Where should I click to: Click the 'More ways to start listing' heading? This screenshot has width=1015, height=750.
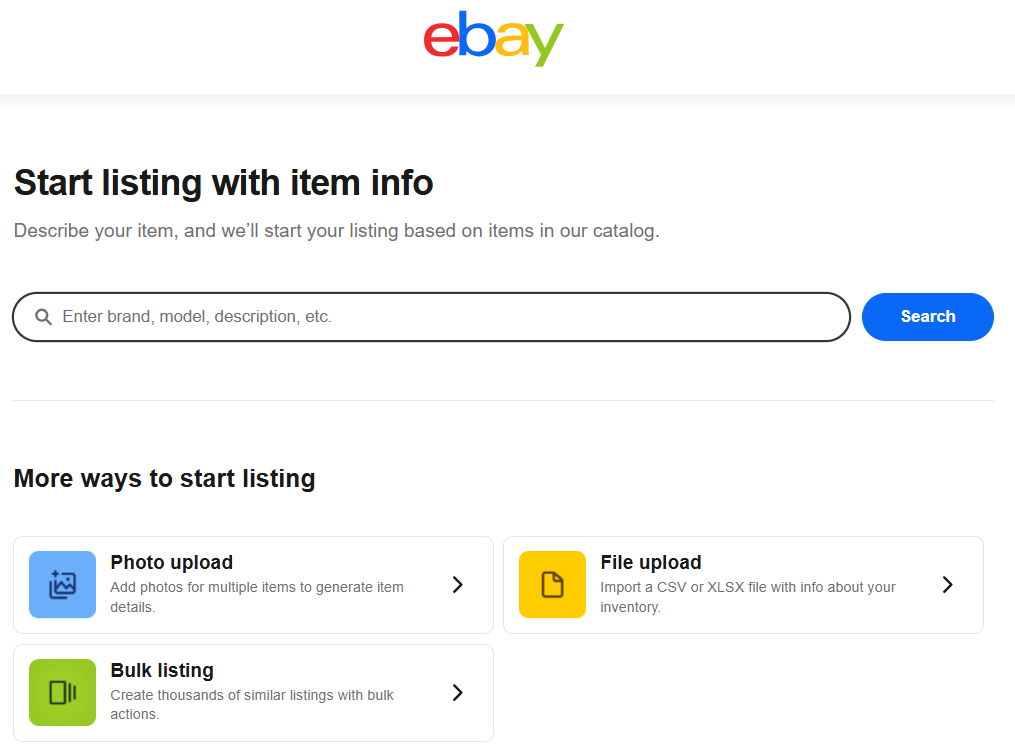coord(164,479)
